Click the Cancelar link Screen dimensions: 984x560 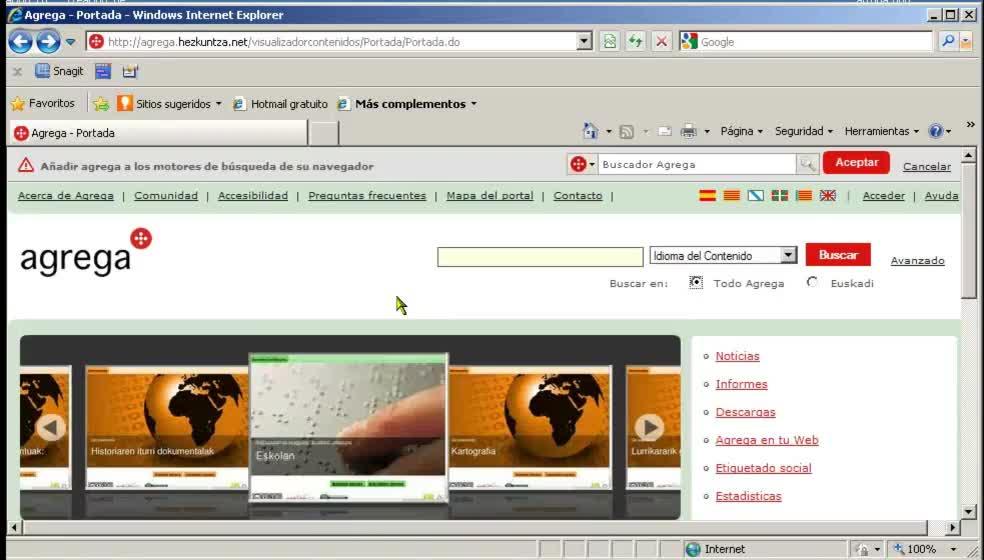click(x=926, y=166)
